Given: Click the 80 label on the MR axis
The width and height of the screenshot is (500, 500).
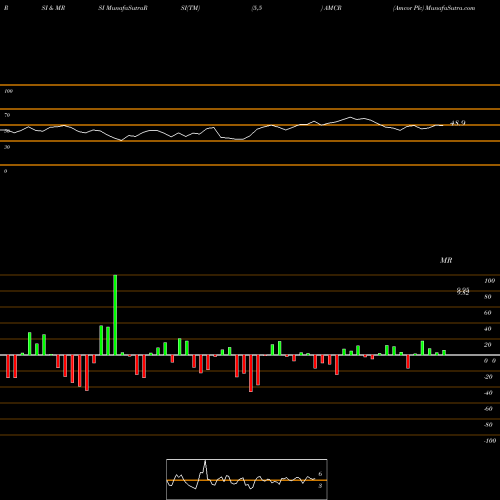Looking at the screenshot, I should point(488,297).
